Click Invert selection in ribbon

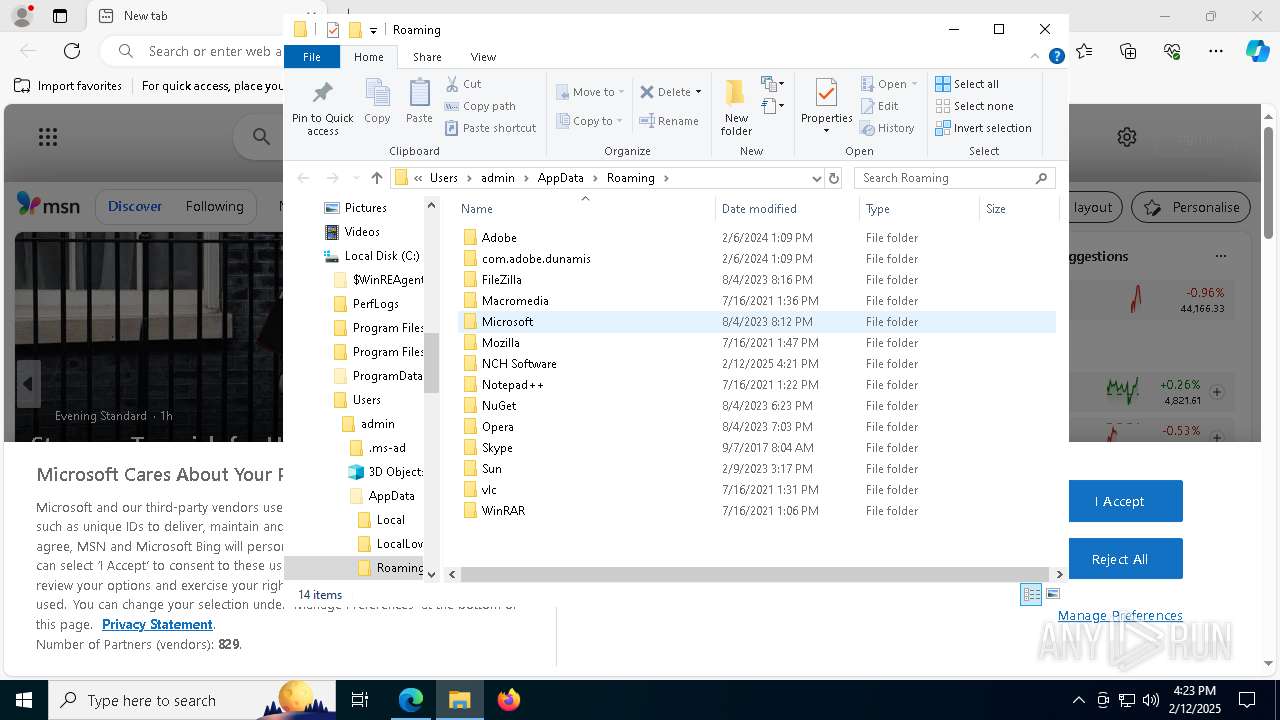coord(983,128)
